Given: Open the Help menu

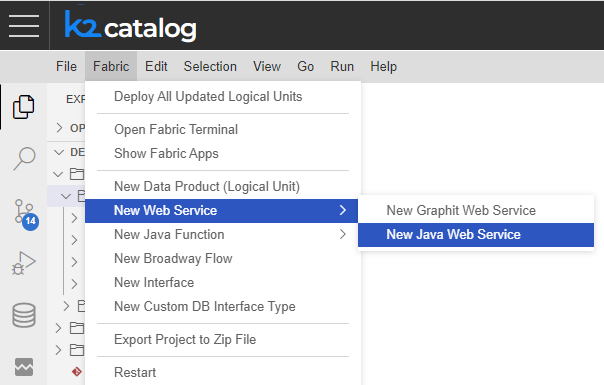Looking at the screenshot, I should click(x=383, y=66).
